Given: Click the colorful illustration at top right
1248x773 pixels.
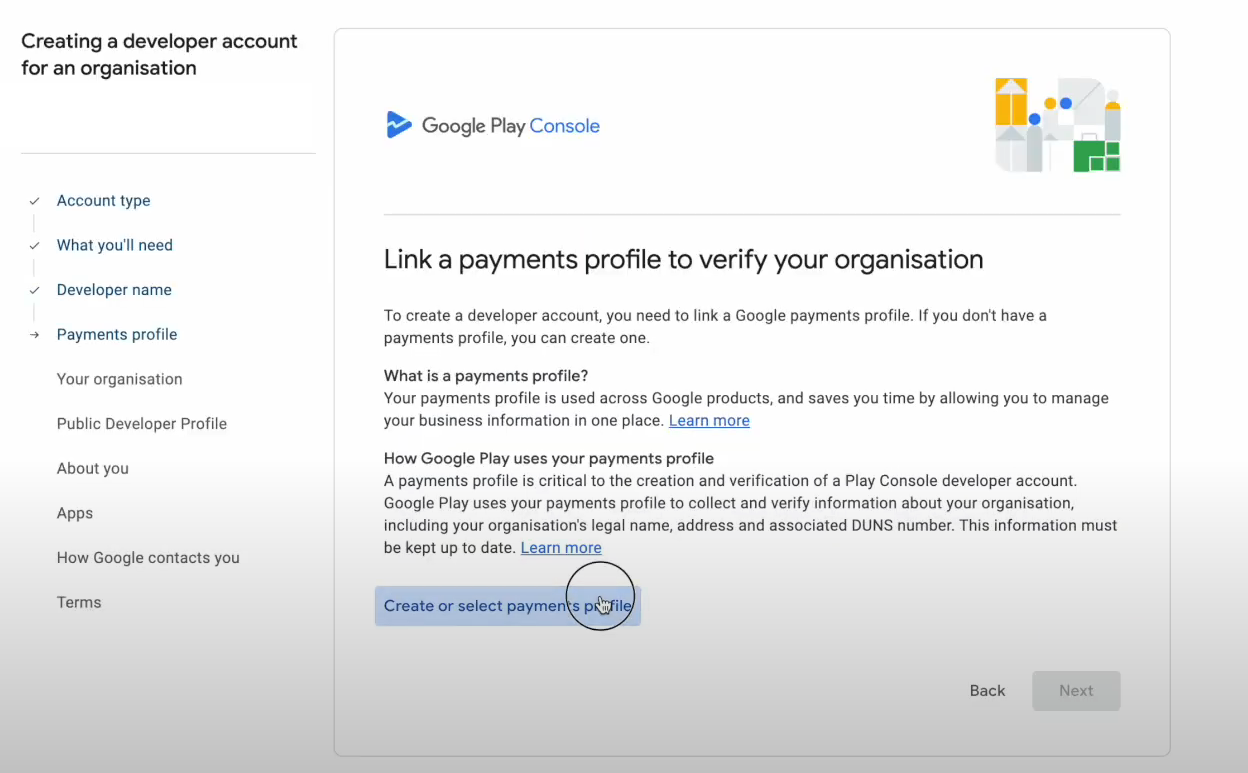Looking at the screenshot, I should (x=1057, y=125).
